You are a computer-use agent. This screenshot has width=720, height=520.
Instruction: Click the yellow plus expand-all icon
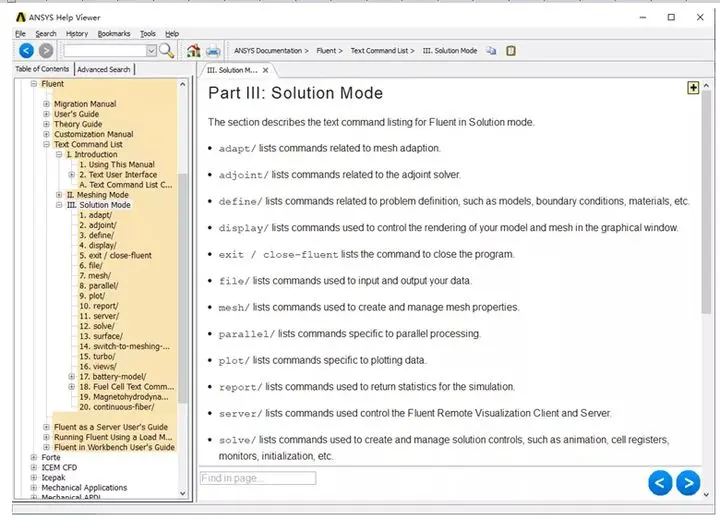pos(693,88)
